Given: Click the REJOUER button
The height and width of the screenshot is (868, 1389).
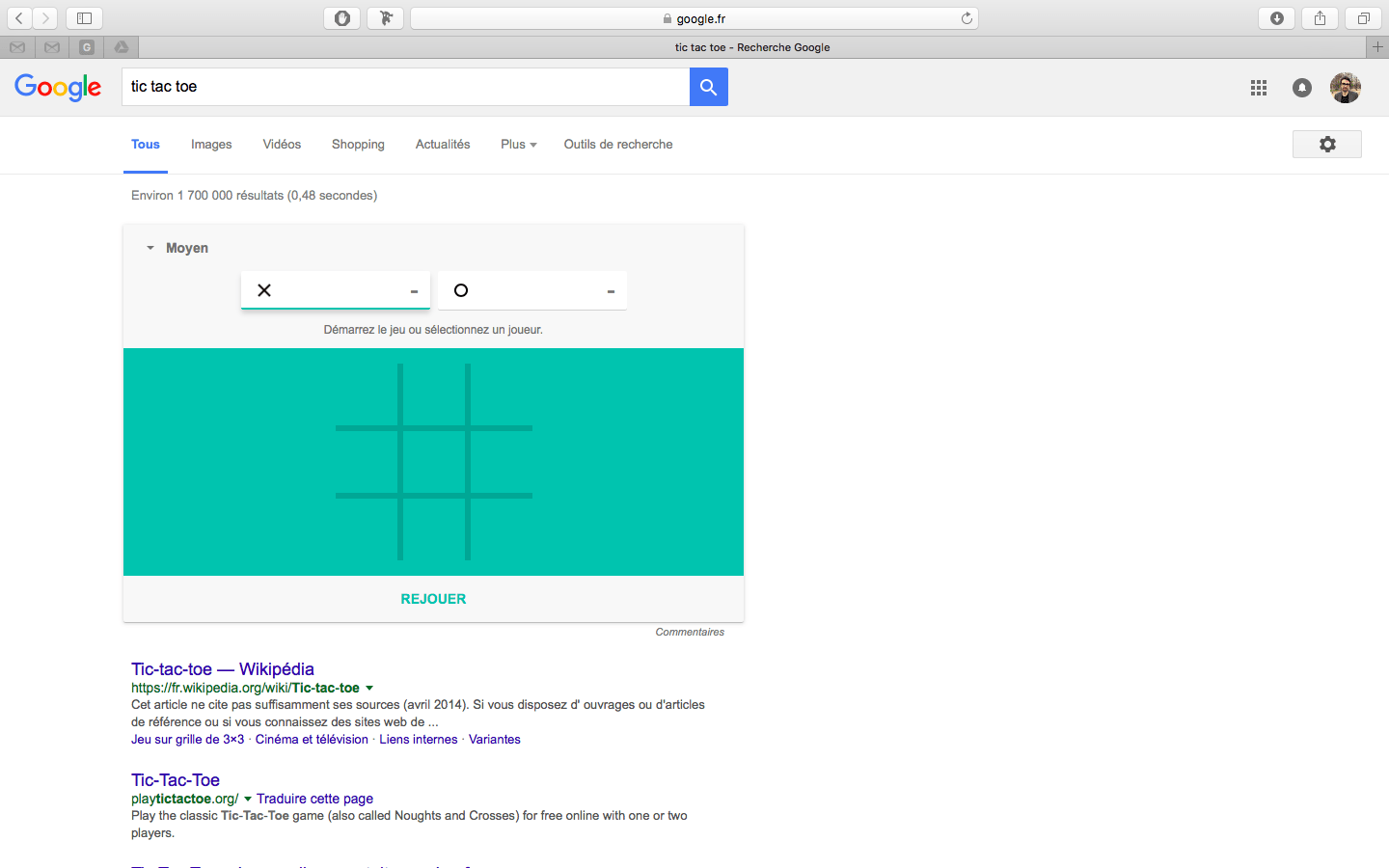Looking at the screenshot, I should (433, 599).
